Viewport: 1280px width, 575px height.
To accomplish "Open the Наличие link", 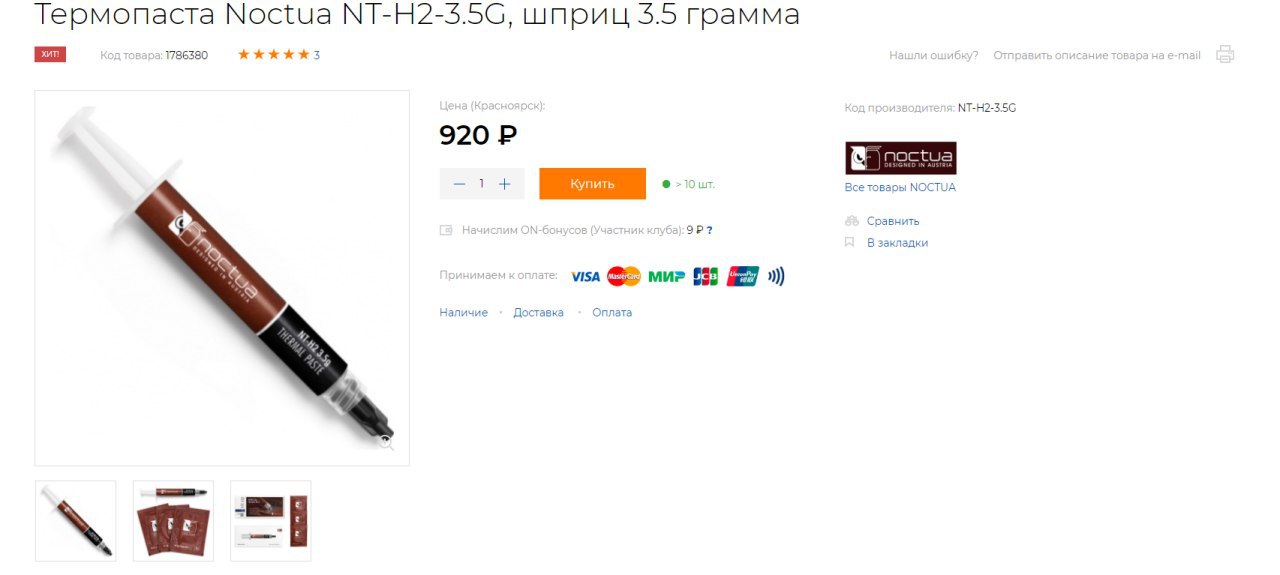I will click(464, 312).
